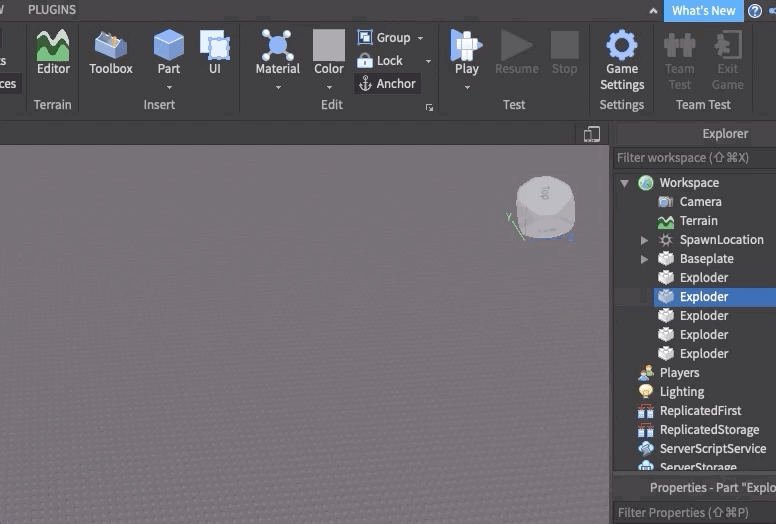The height and width of the screenshot is (524, 776).
Task: Open the Part dropdown arrow
Action: point(169,88)
